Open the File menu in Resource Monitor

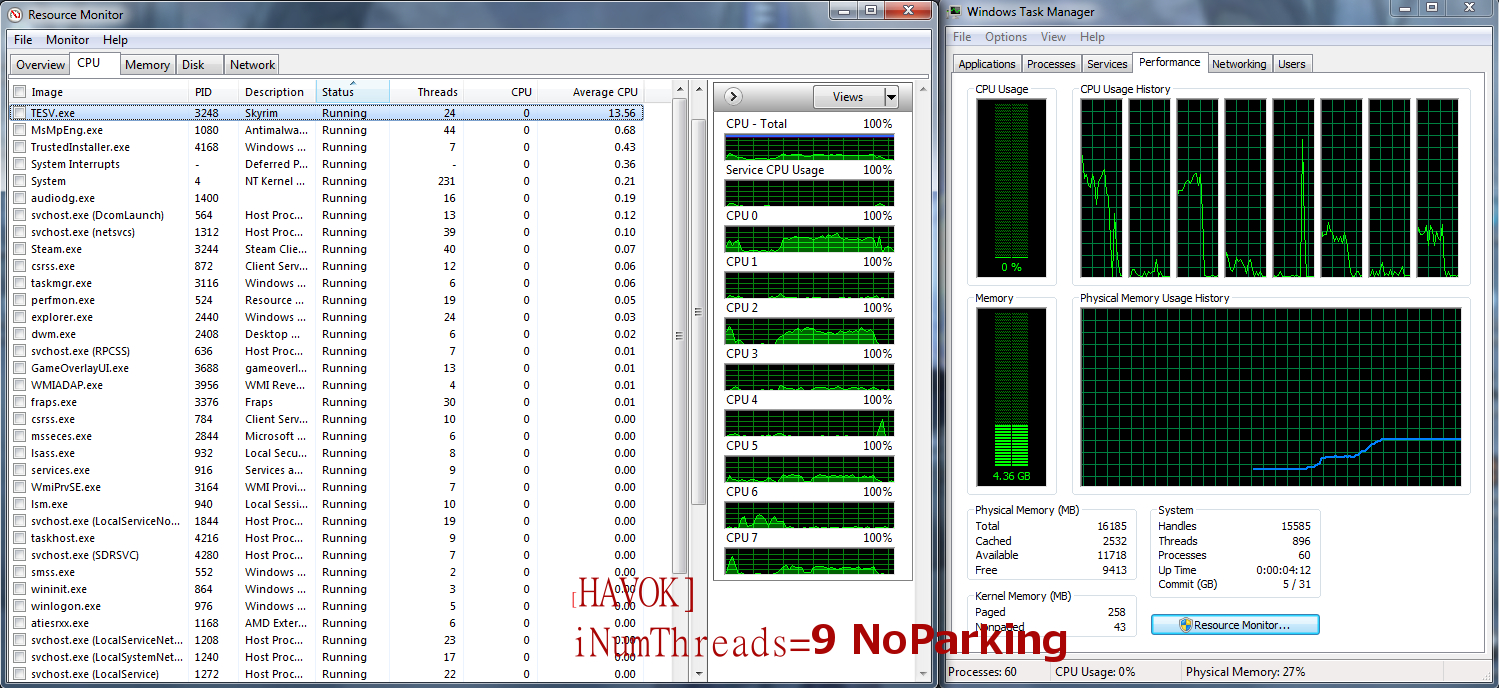point(23,40)
